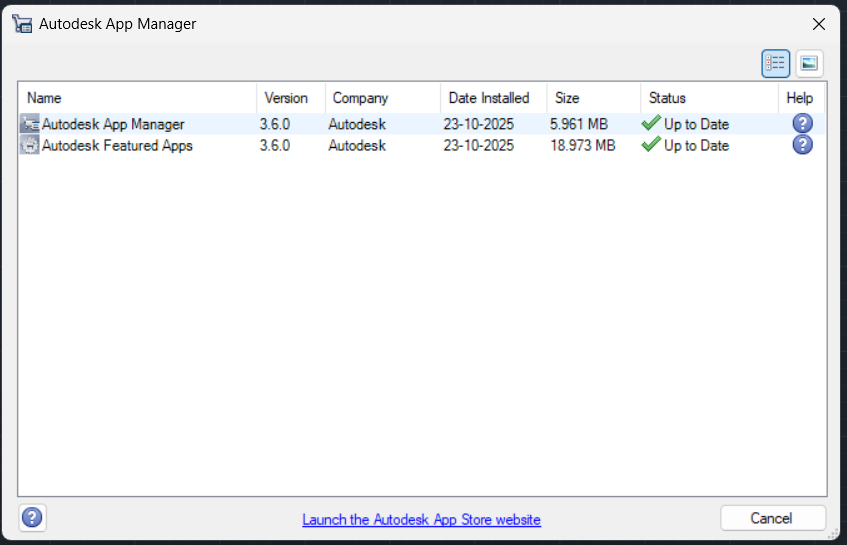Click the shopping cart title bar icon
Image resolution: width=847 pixels, height=545 pixels.
tap(22, 24)
